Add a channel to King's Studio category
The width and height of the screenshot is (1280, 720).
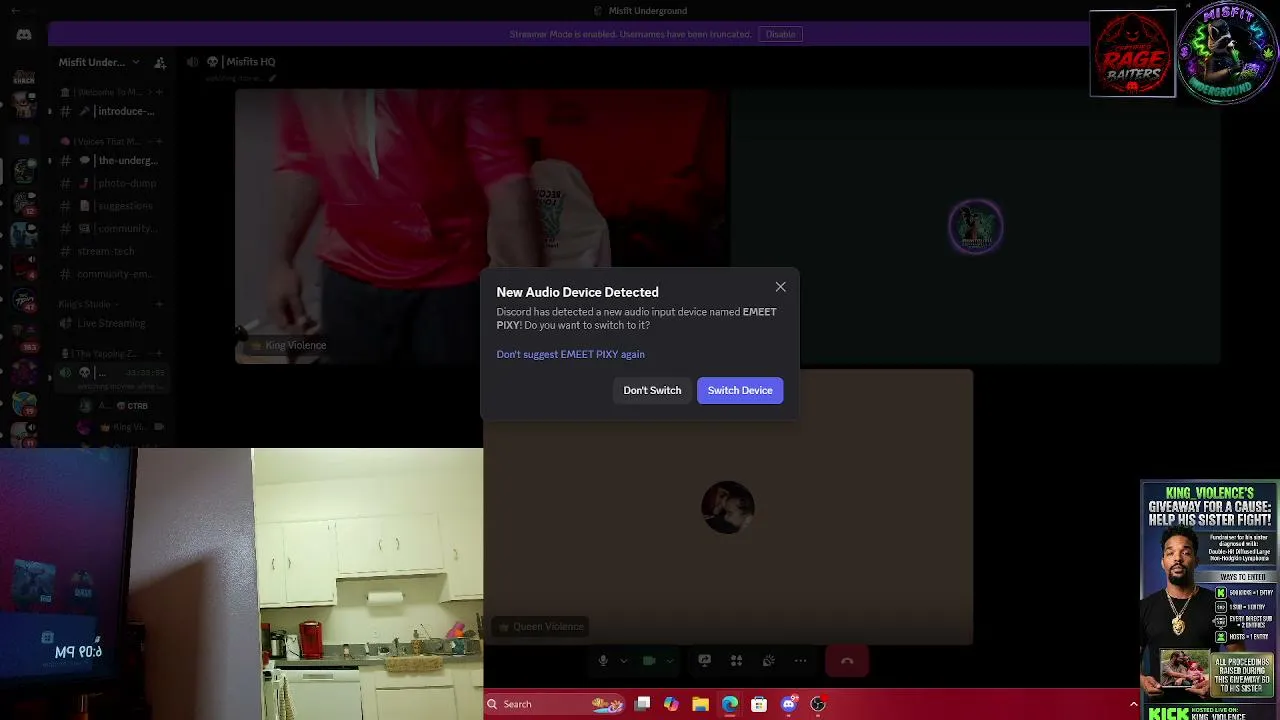159,304
